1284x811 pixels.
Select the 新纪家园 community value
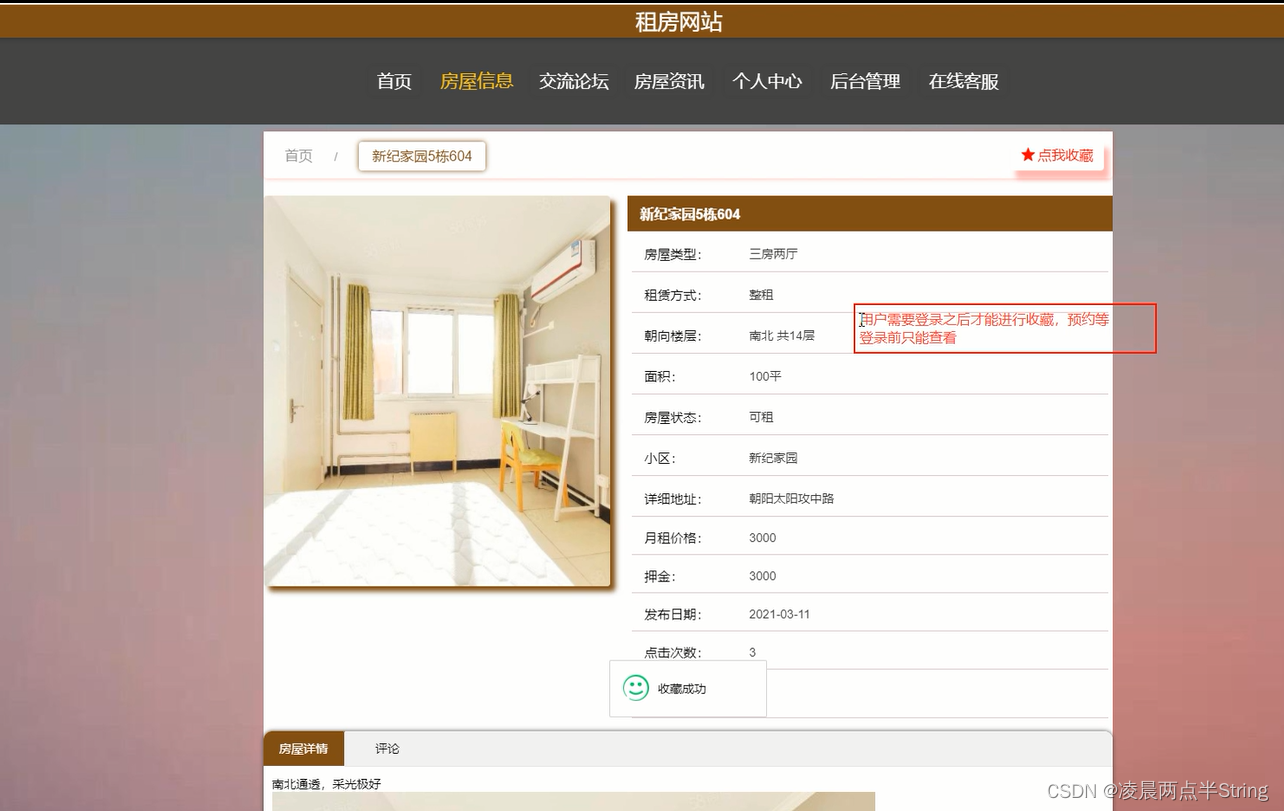point(773,458)
